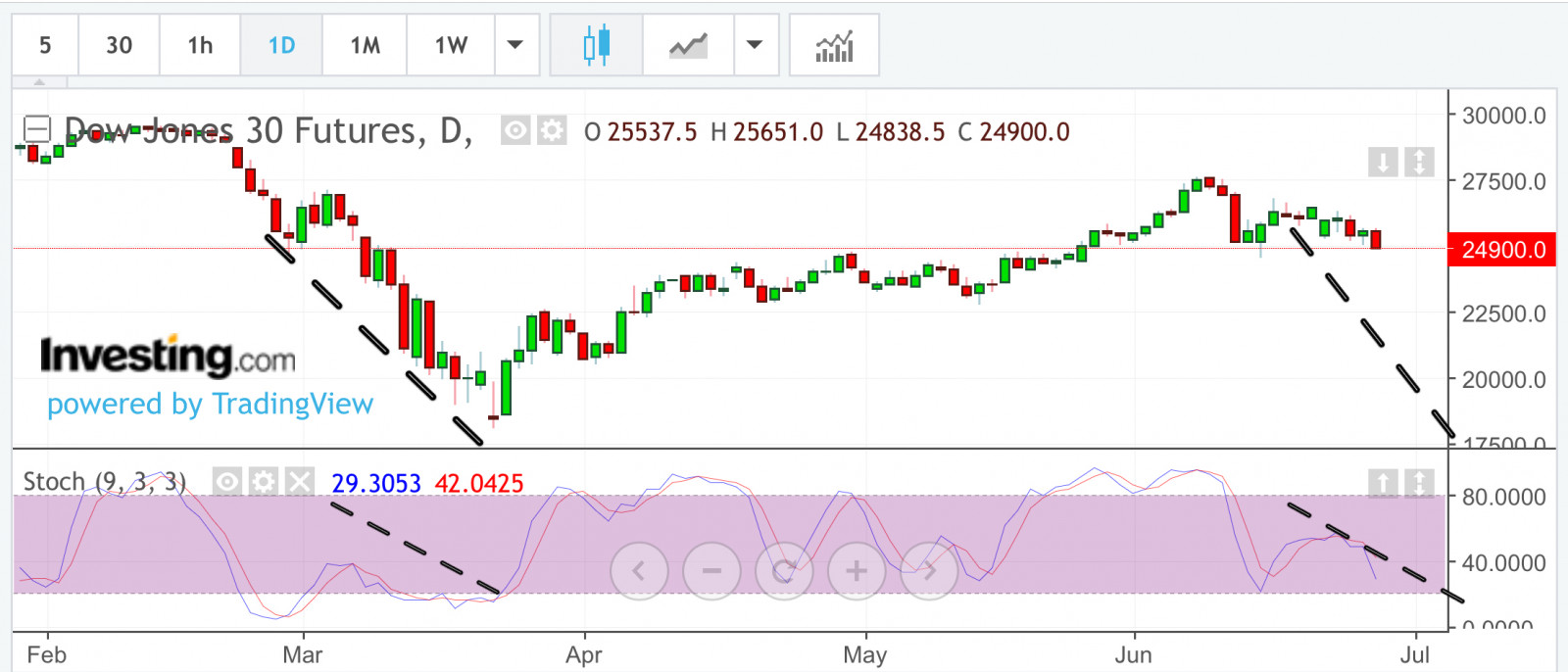1568x672 pixels.
Task: Zoom out with the minus button
Action: point(711,570)
